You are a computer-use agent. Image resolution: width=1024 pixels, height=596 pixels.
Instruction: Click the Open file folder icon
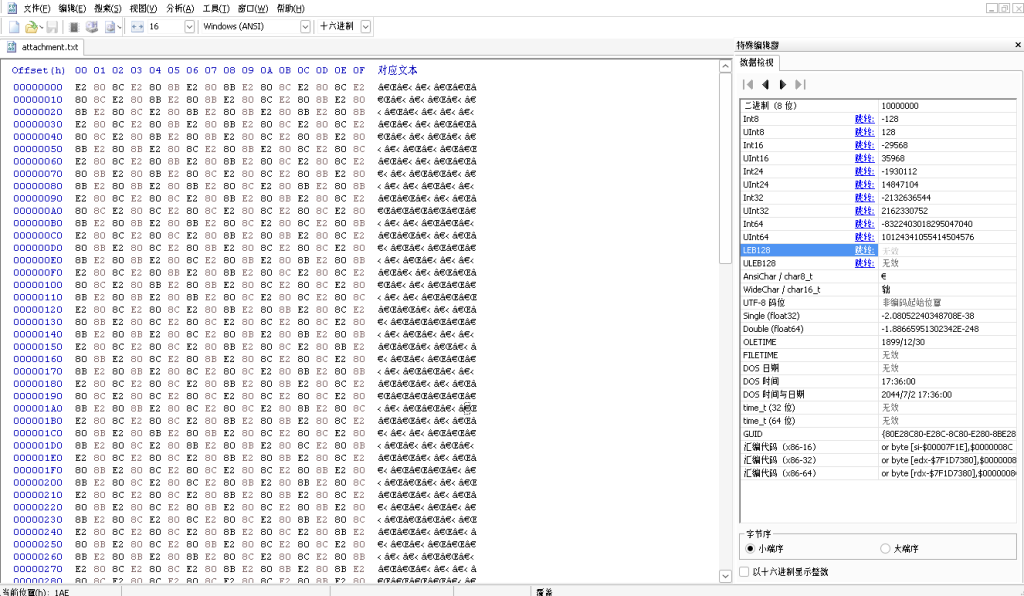tap(31, 26)
